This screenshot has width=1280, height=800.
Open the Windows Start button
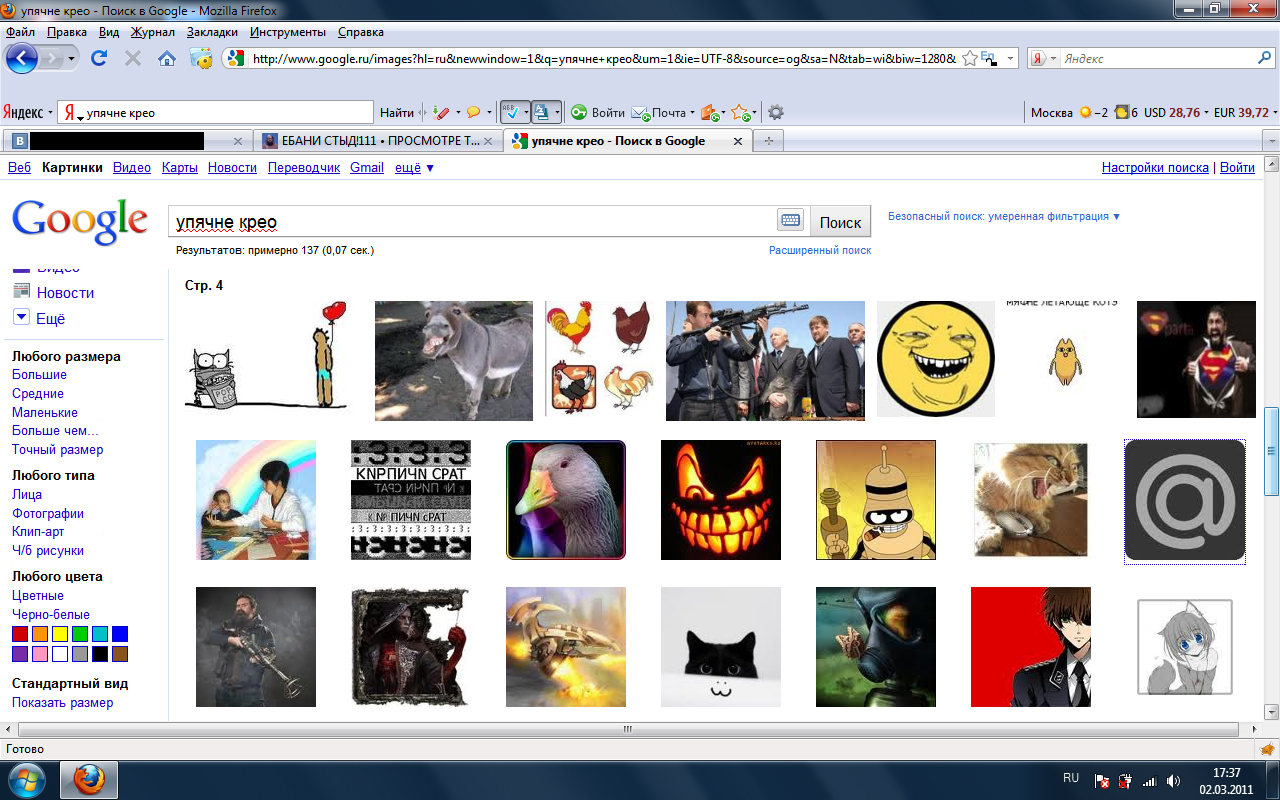pyautogui.click(x=26, y=779)
